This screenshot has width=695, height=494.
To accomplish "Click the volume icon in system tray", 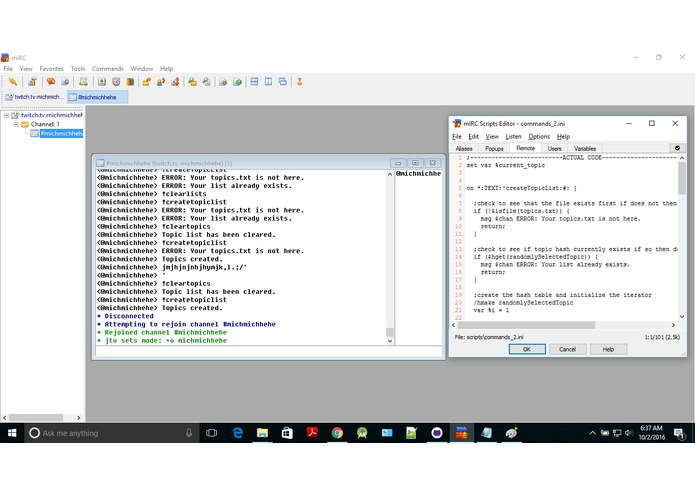I will 629,433.
